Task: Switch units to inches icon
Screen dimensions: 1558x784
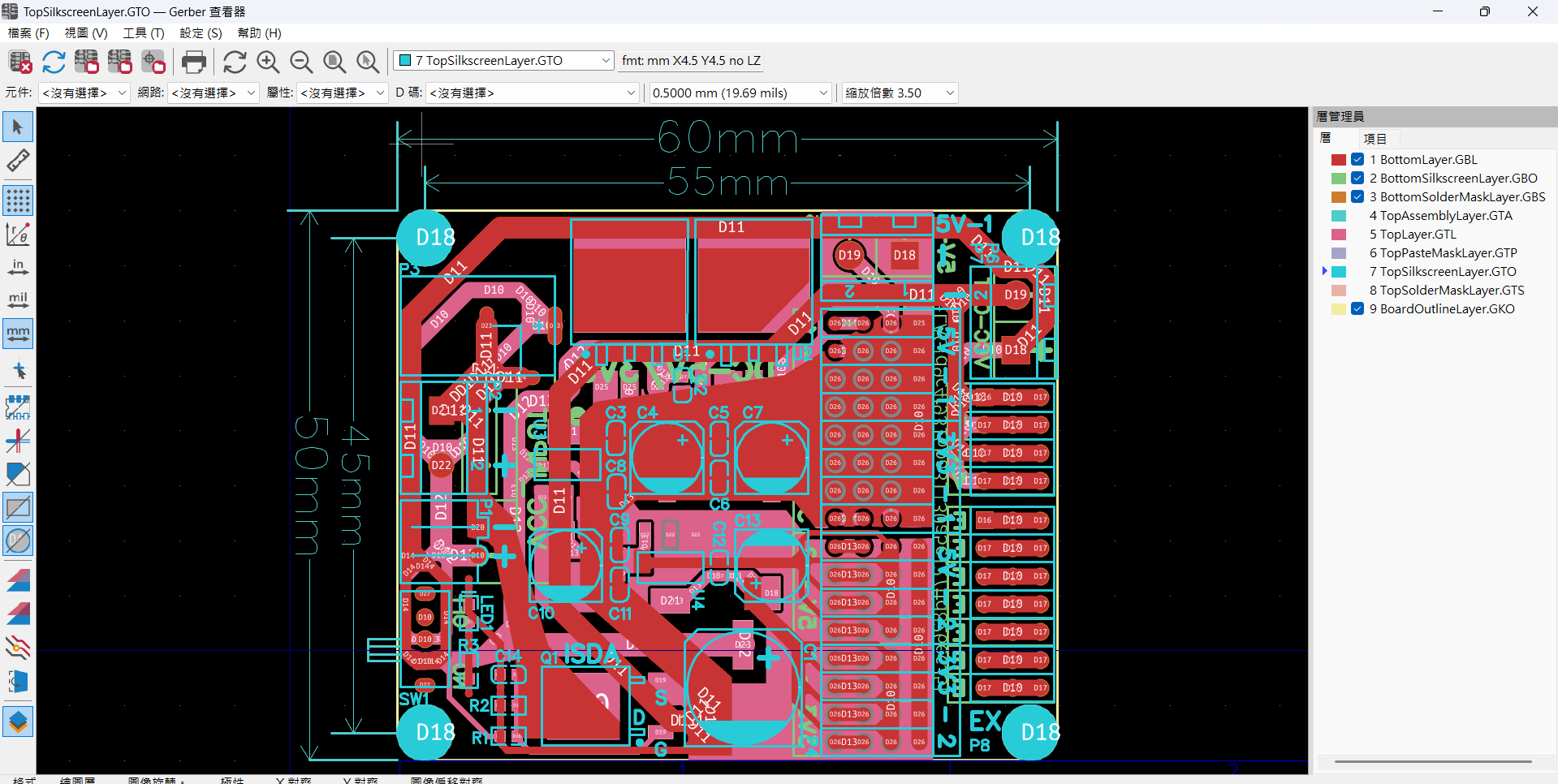Action: click(18, 267)
